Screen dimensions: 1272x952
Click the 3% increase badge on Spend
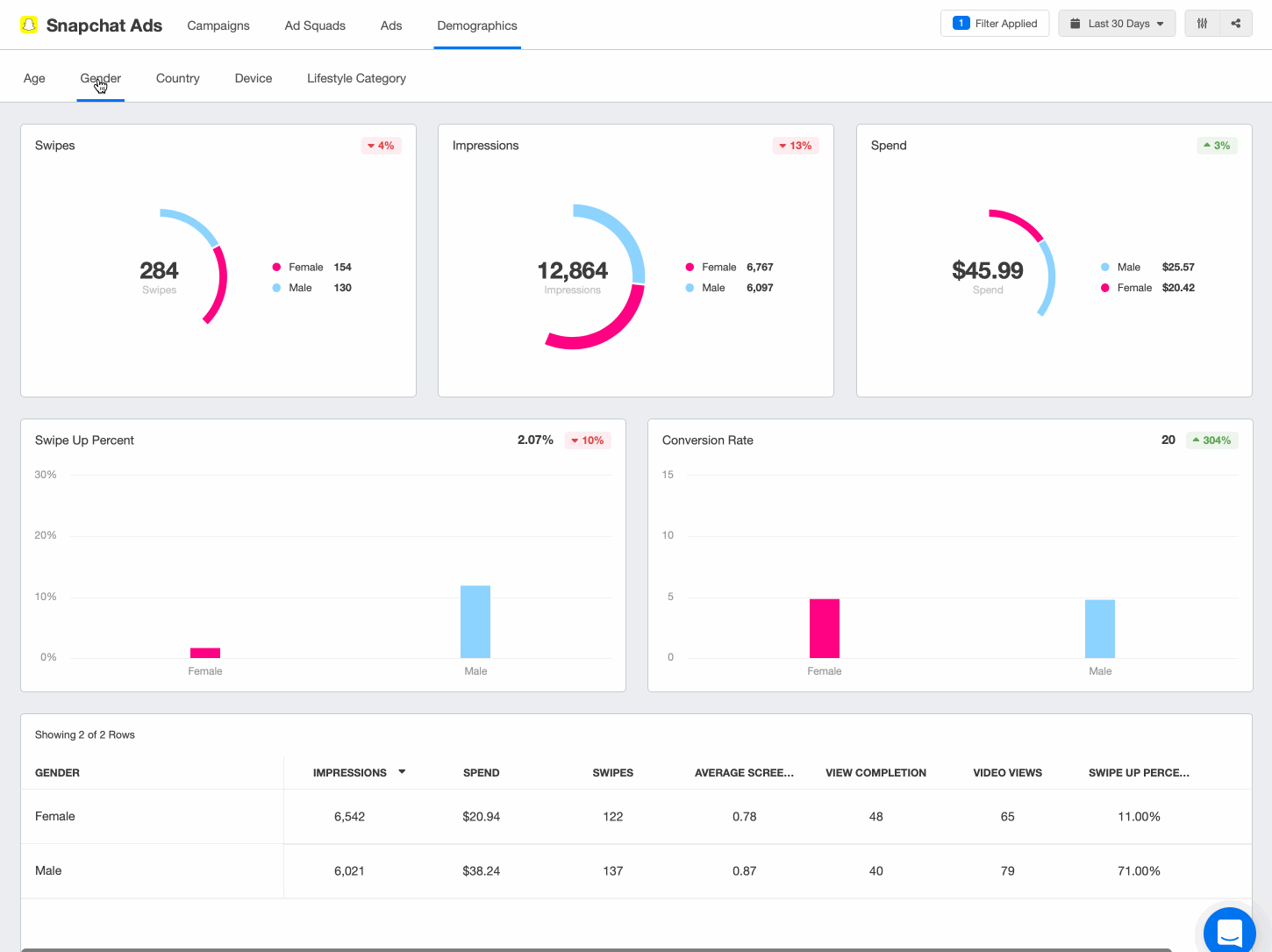pyautogui.click(x=1217, y=145)
